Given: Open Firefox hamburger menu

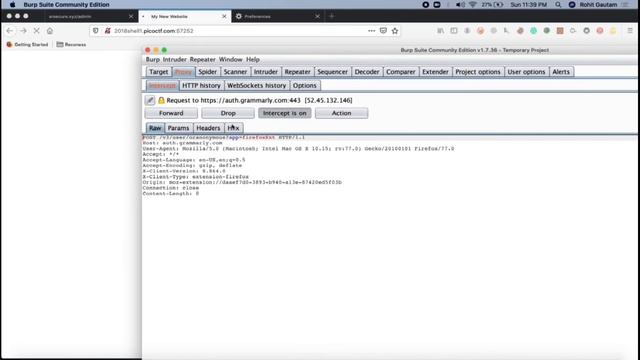Looking at the screenshot, I should 630,31.
